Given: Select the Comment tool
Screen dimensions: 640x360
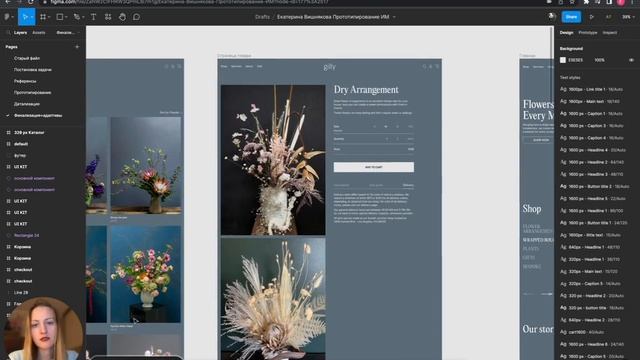Looking at the screenshot, I should [136, 17].
